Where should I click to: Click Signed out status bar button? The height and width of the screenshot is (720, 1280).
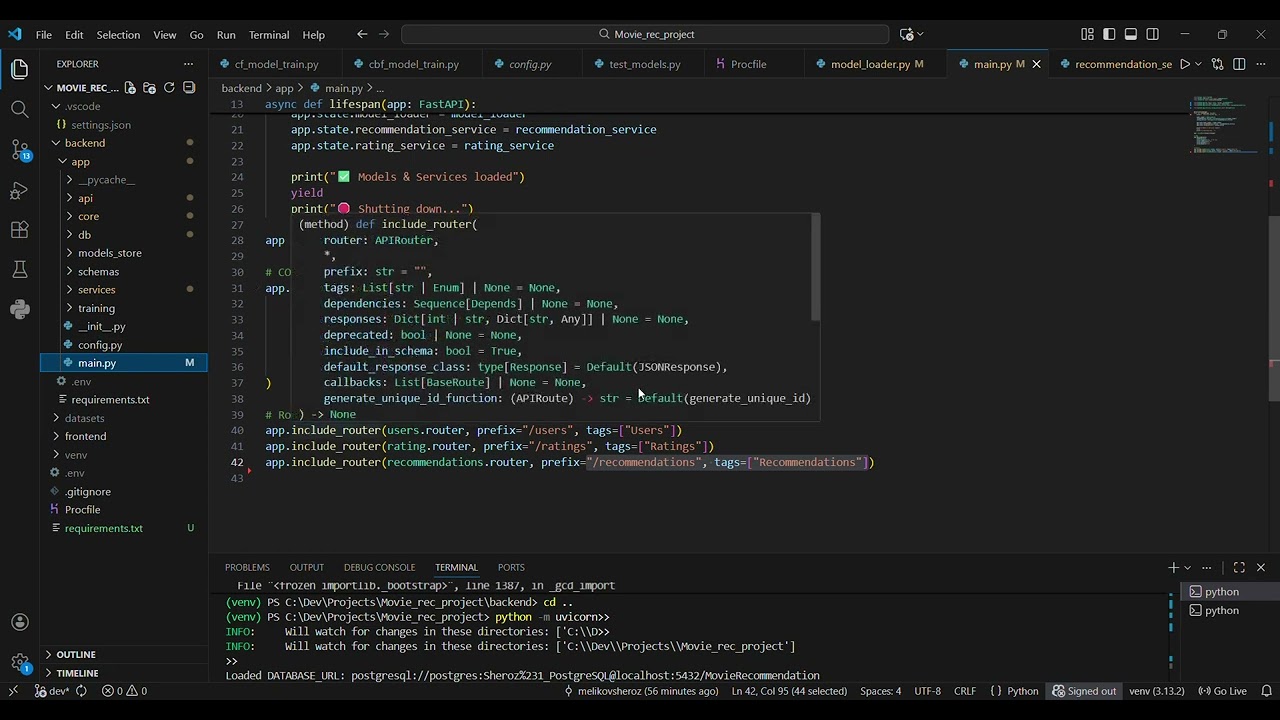pyautogui.click(x=1083, y=691)
